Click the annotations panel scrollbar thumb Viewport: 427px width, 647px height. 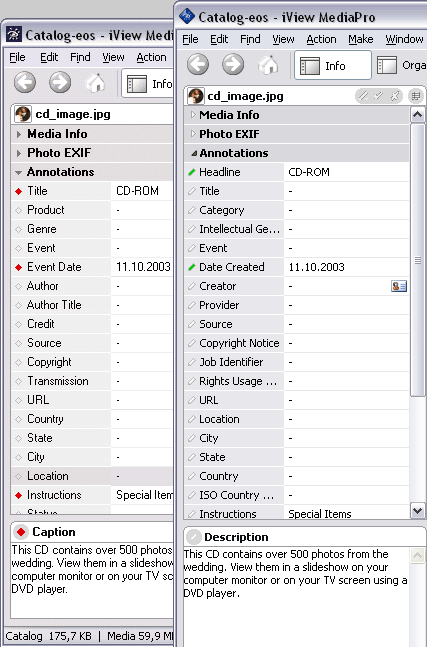tap(418, 260)
